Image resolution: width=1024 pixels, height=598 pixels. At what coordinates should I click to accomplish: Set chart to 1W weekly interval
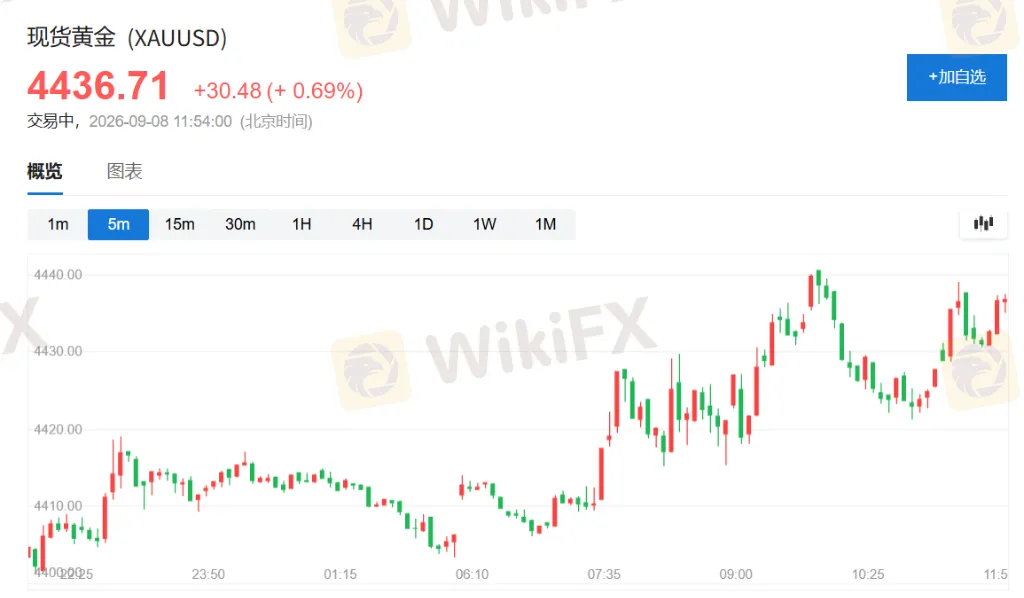click(x=485, y=225)
